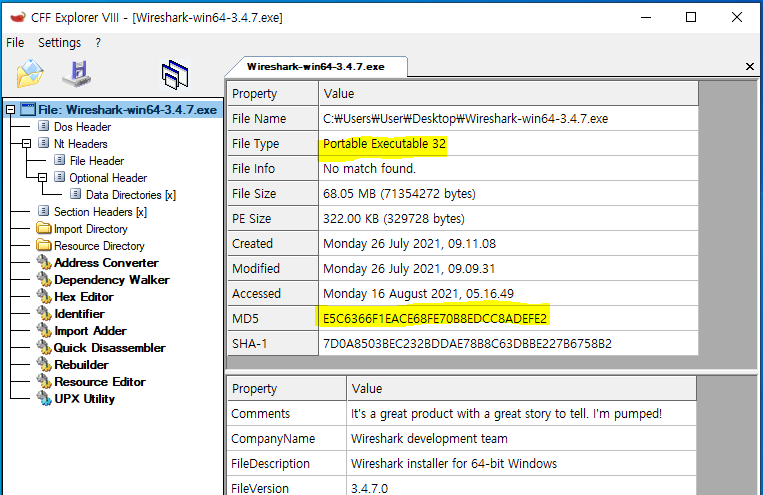Screen dimensions: 763x495
Task: Select the root File: Wireshark-win64-3.4.7.exe node
Action: (127, 110)
